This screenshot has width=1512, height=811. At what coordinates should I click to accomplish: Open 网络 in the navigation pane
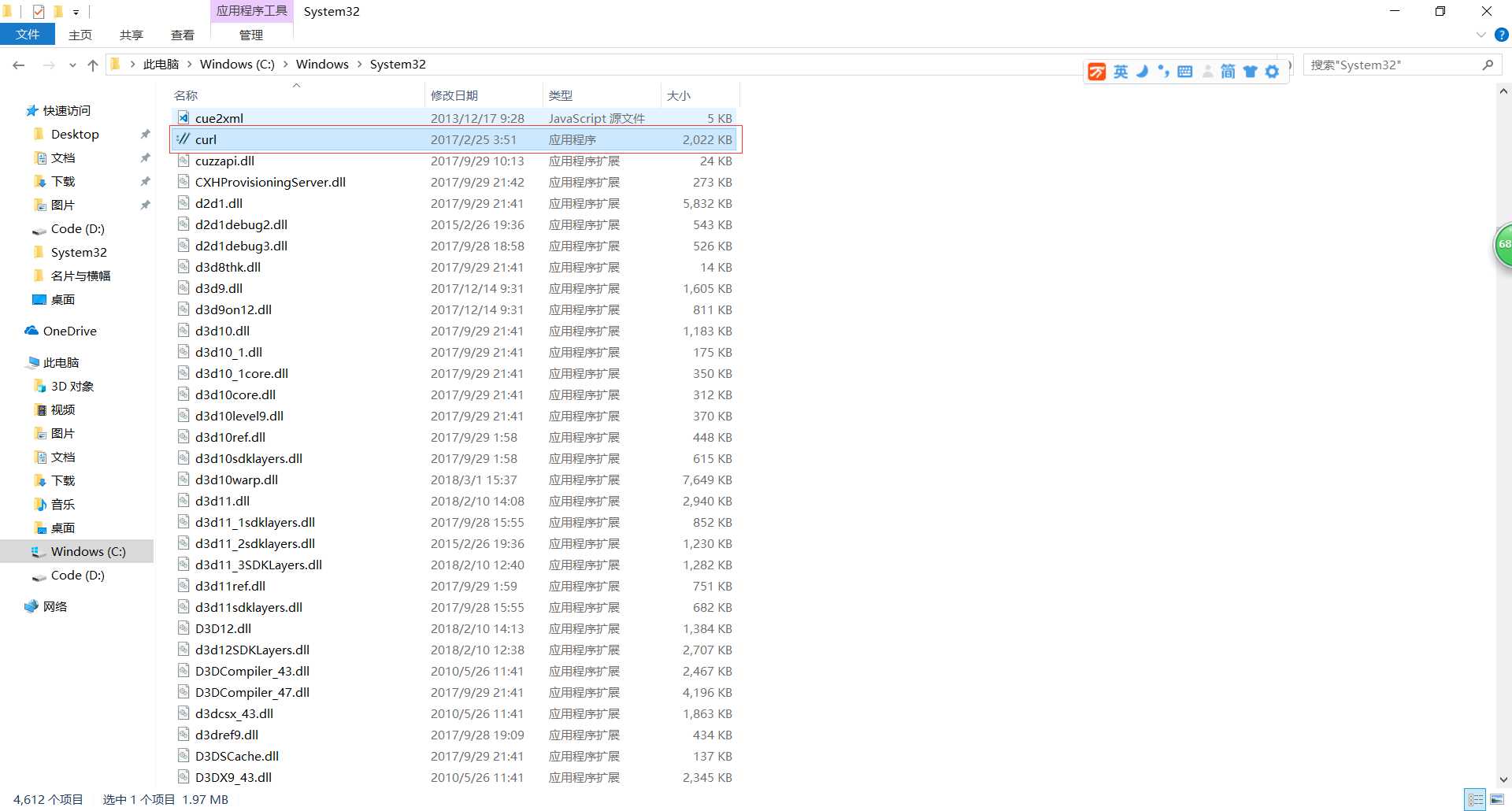(x=54, y=606)
